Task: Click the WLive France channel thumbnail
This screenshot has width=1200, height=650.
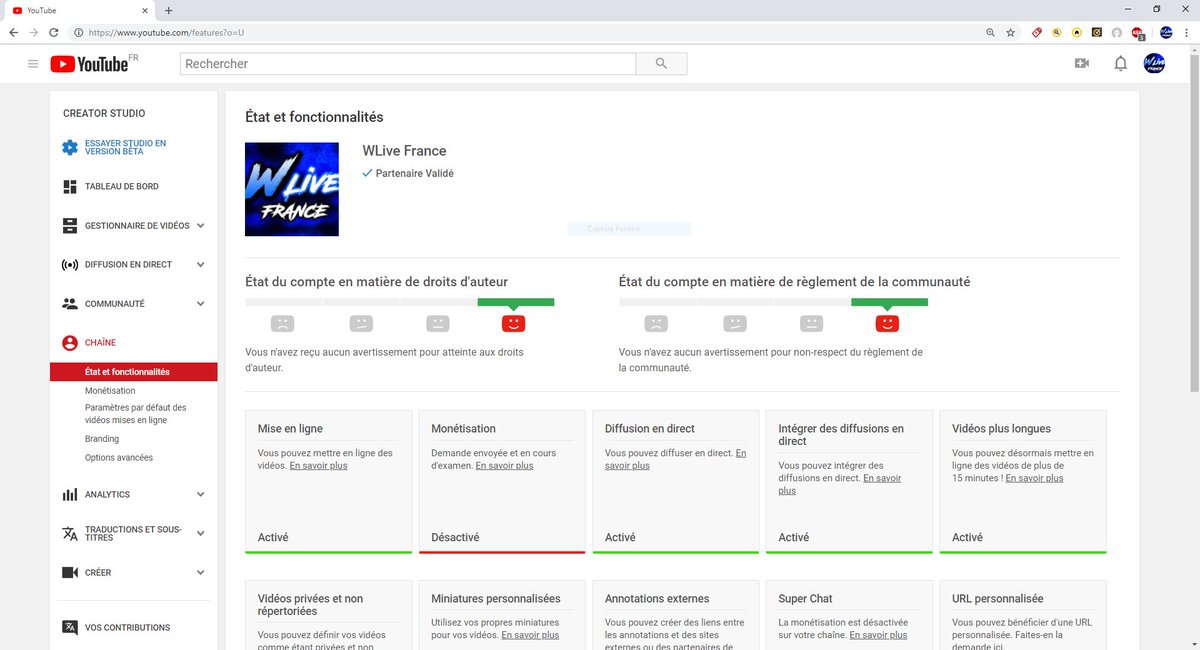Action: [292, 189]
